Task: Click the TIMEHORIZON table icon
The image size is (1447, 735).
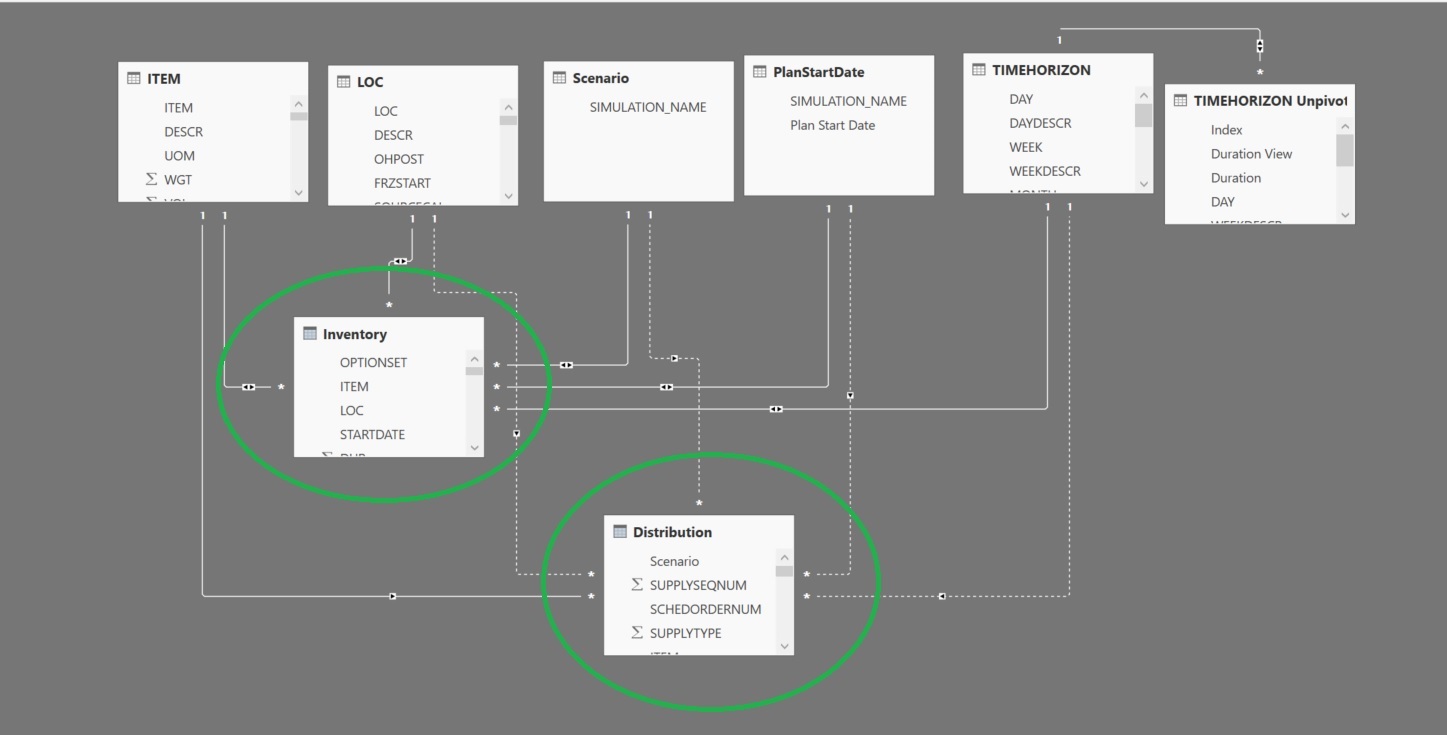Action: pyautogui.click(x=979, y=70)
